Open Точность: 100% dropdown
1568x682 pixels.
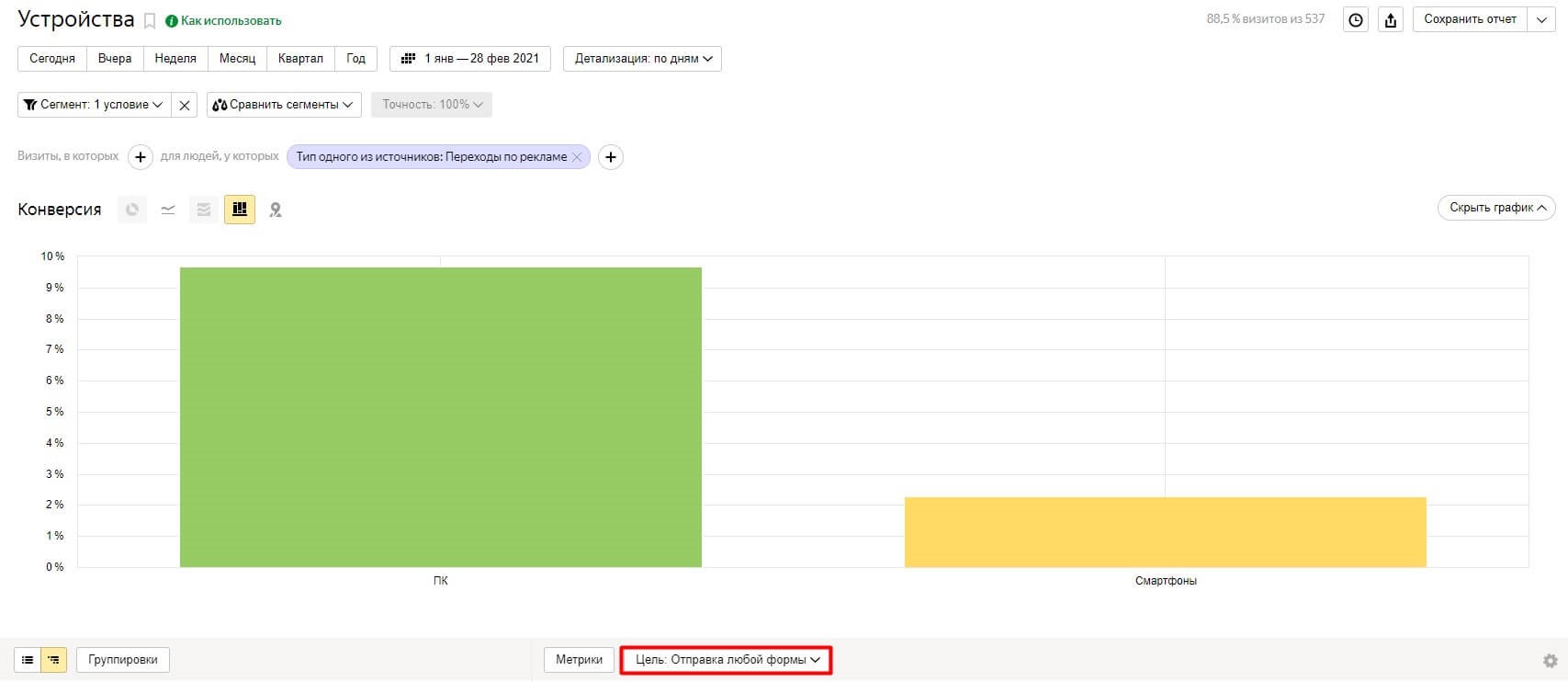point(432,105)
